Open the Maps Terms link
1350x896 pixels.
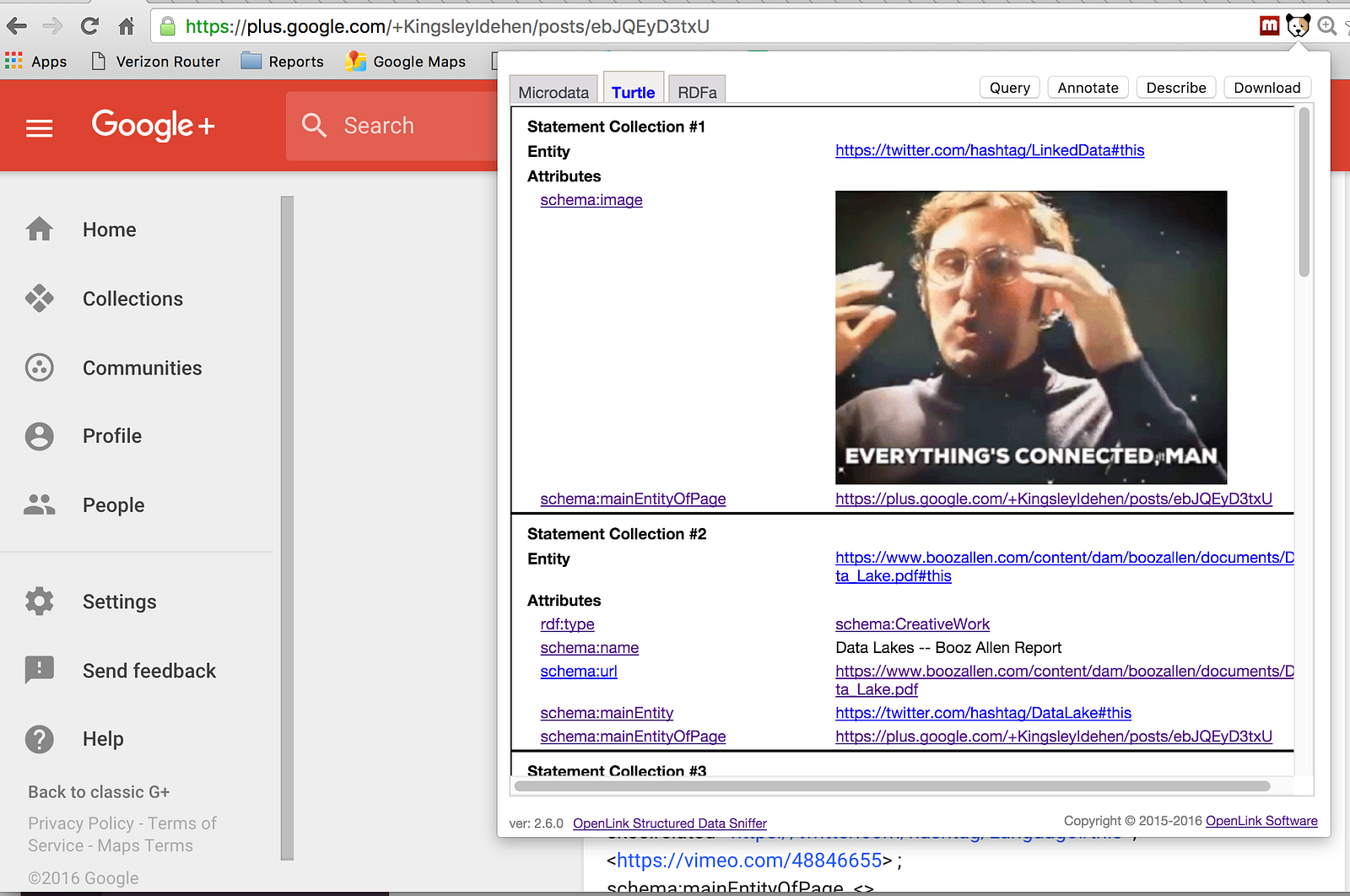click(x=145, y=845)
